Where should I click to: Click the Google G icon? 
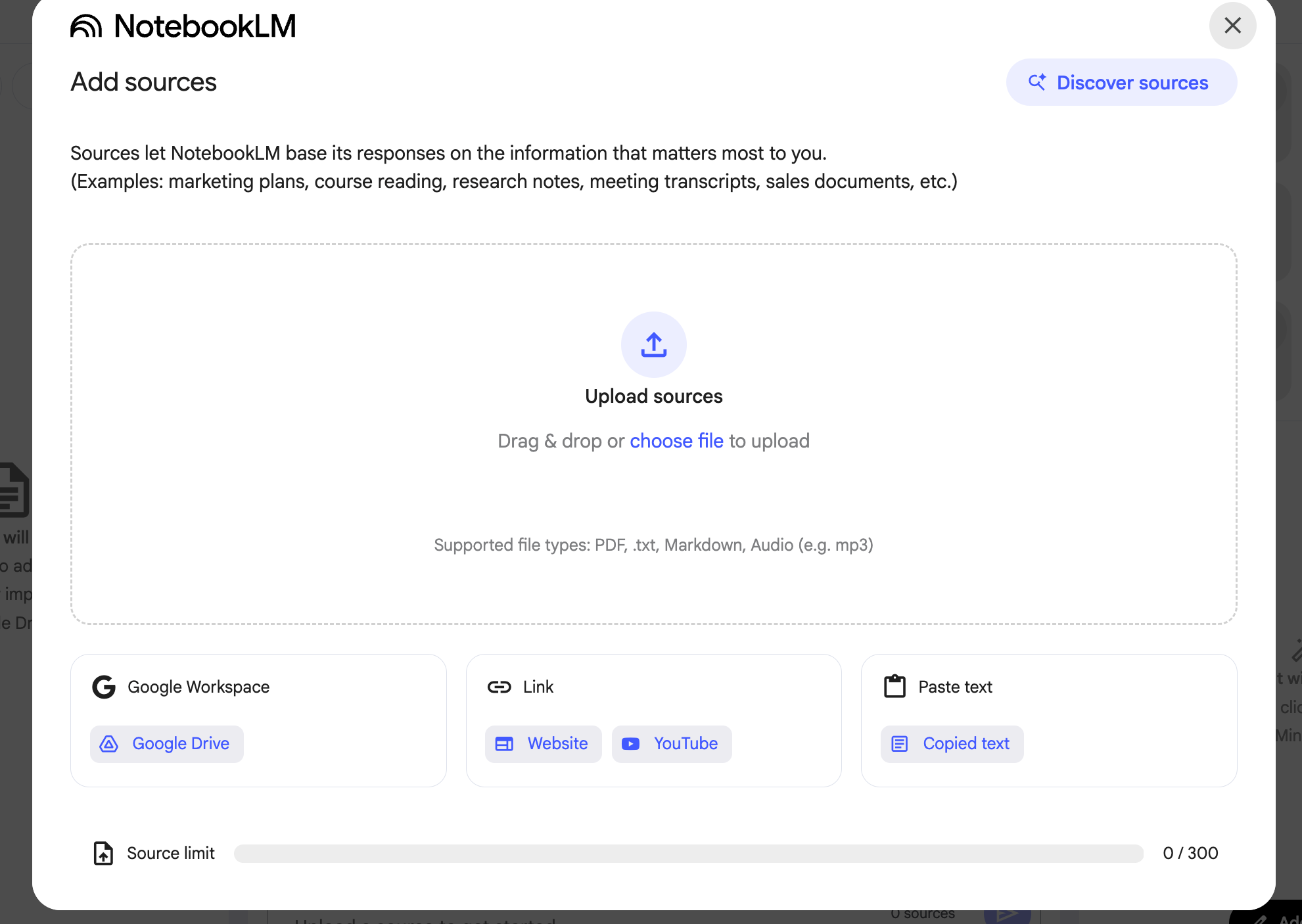(x=104, y=687)
